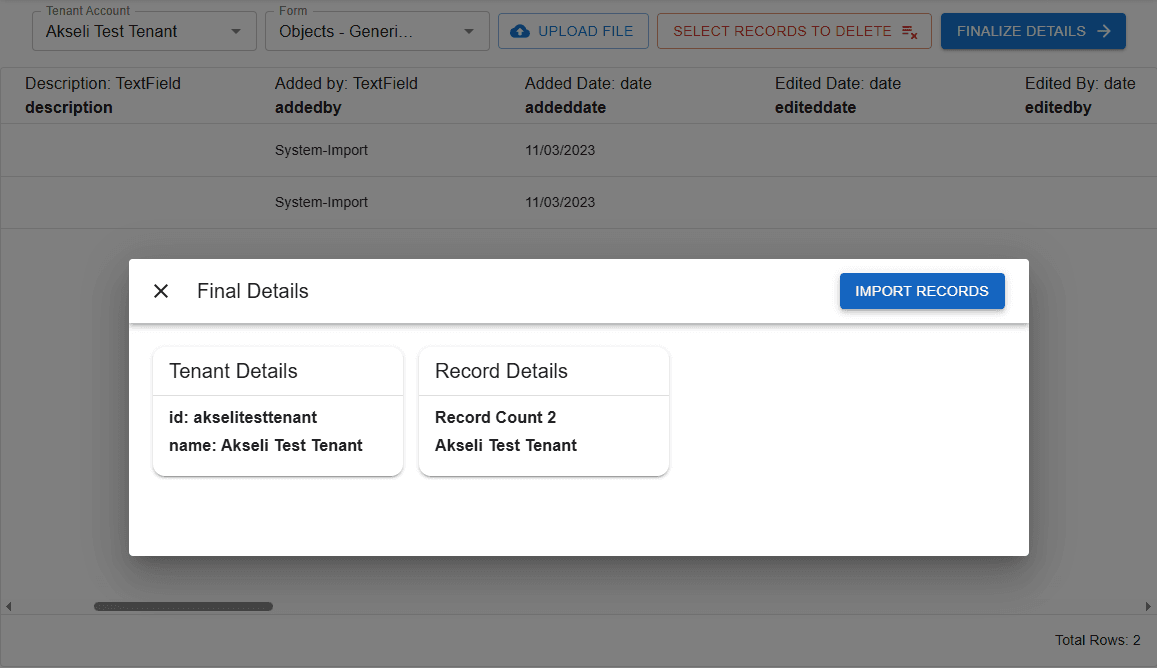The width and height of the screenshot is (1157, 668).
Task: Click the UPLOAD FILE button
Action: 573,31
